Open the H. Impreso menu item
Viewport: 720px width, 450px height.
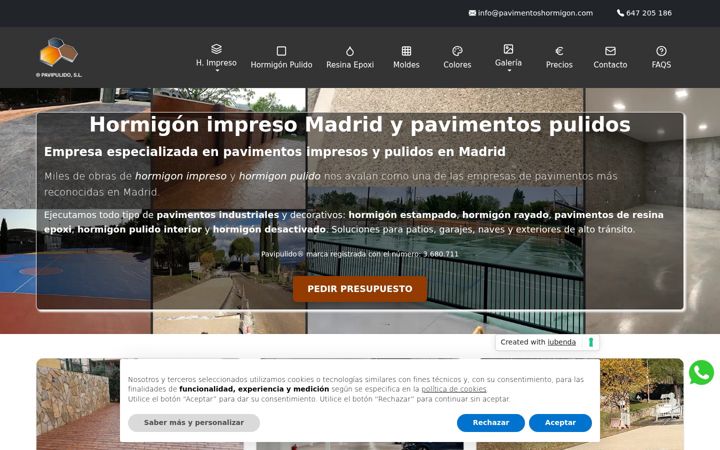(216, 62)
